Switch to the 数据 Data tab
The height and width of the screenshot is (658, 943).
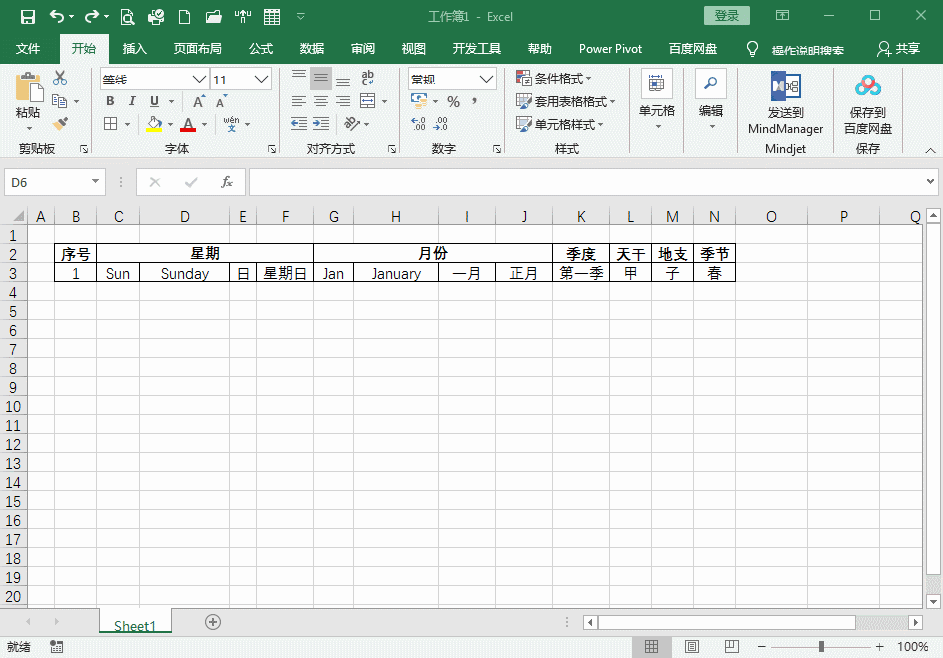pyautogui.click(x=312, y=49)
